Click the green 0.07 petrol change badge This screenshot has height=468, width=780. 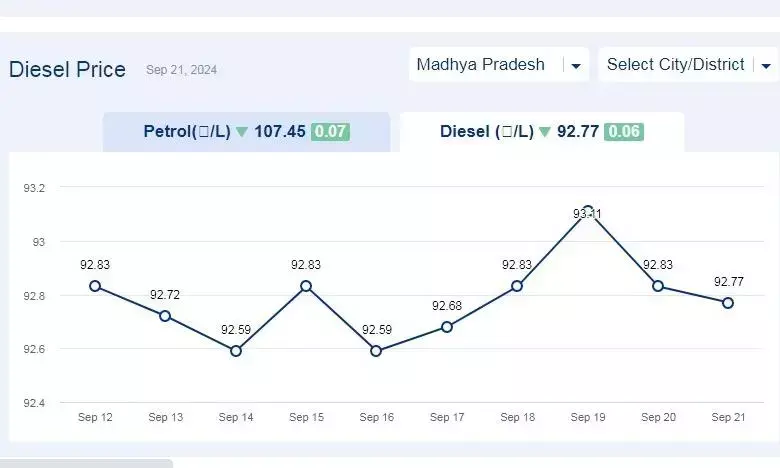tap(330, 132)
